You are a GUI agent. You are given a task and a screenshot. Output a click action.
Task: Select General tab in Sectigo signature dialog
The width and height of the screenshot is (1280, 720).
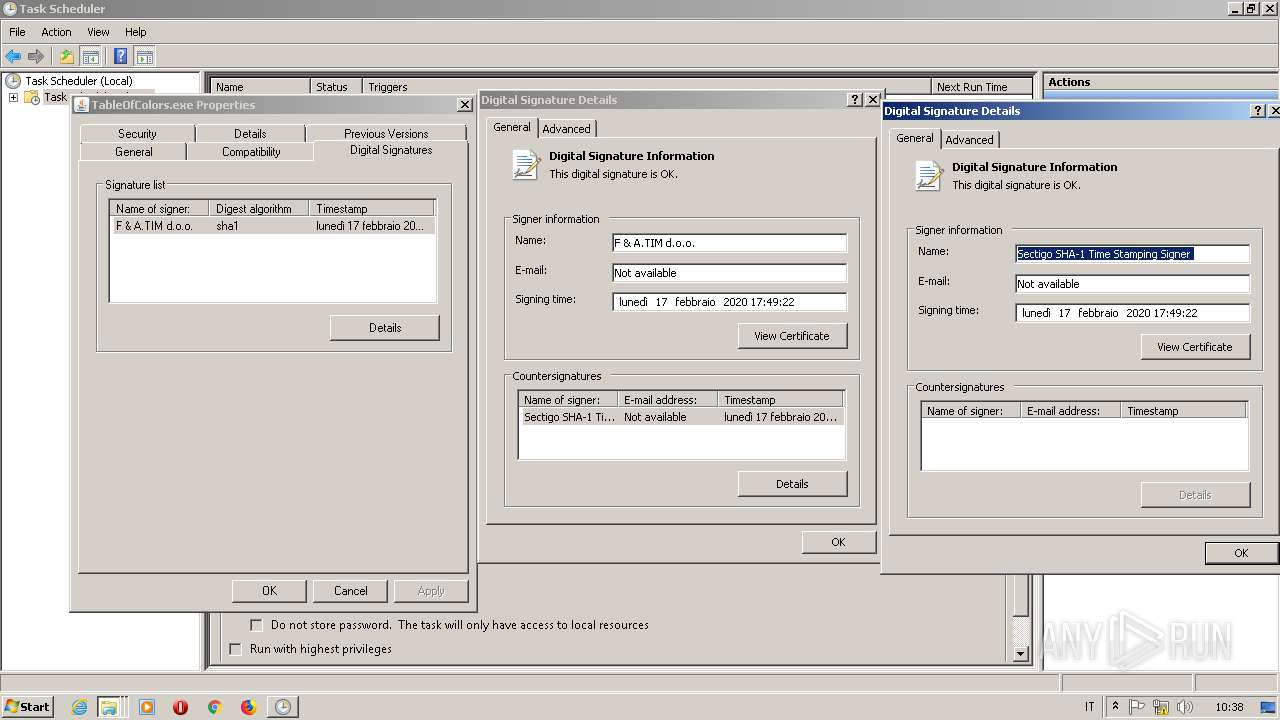tap(915, 138)
